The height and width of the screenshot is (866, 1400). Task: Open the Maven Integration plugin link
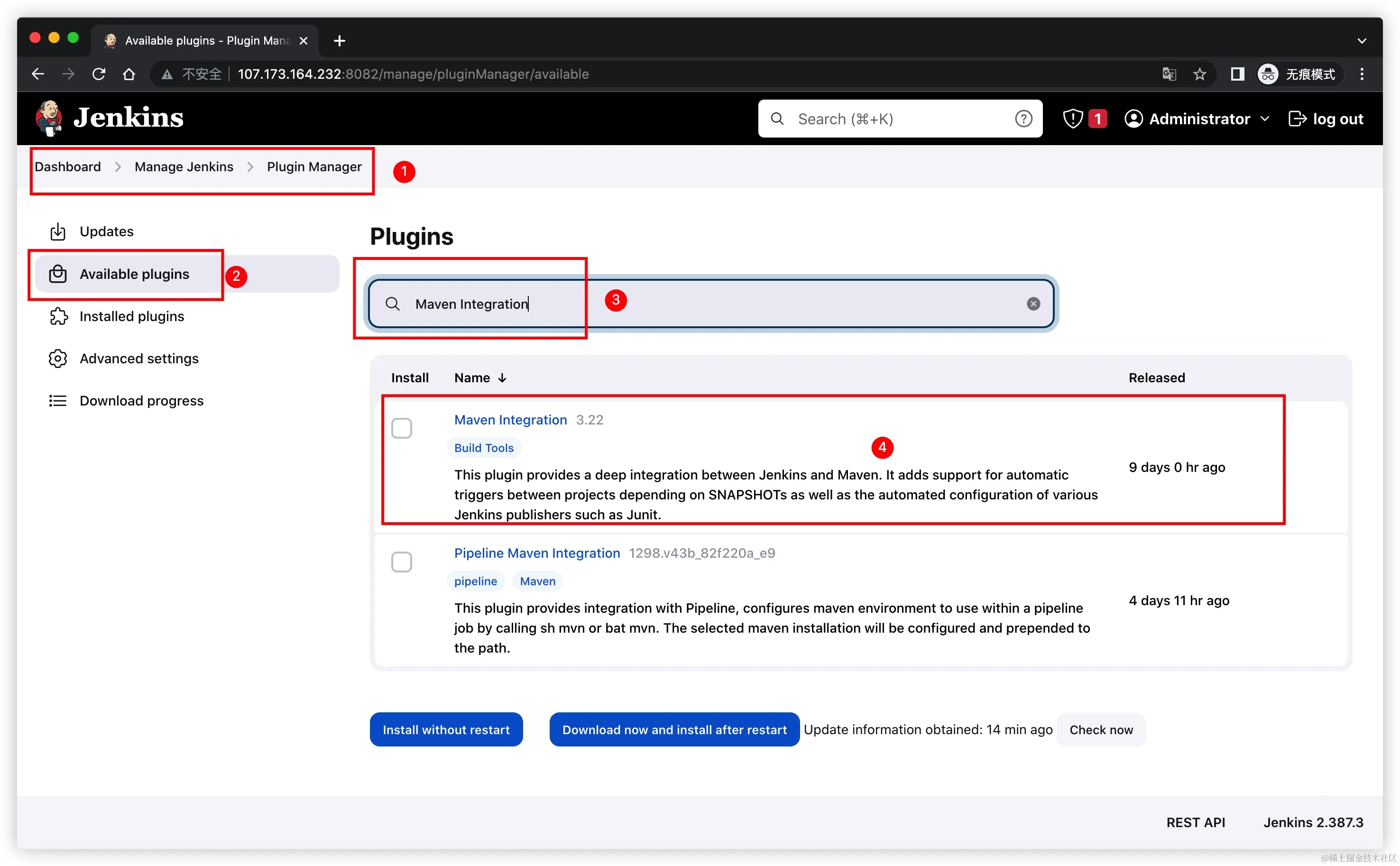point(510,420)
